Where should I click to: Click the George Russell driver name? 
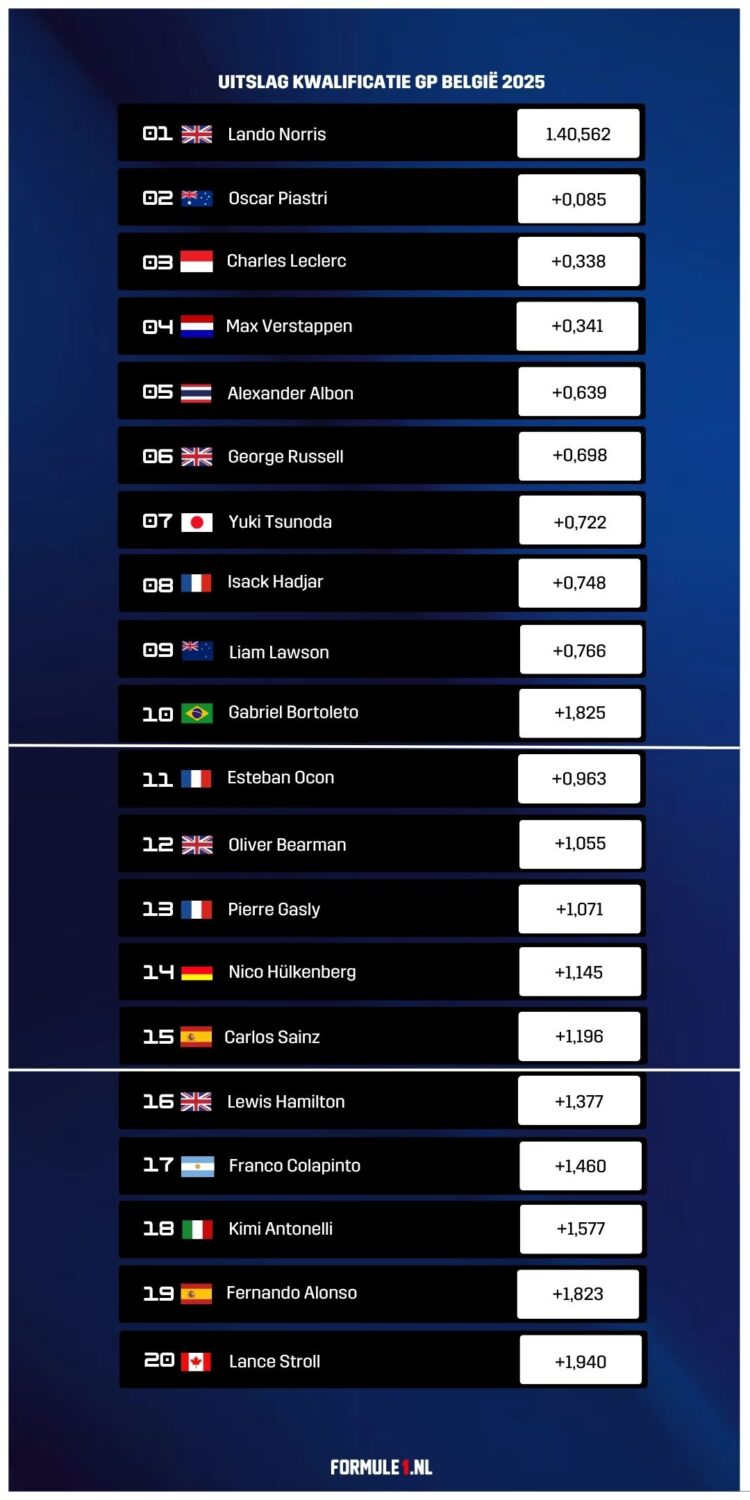[x=286, y=457]
